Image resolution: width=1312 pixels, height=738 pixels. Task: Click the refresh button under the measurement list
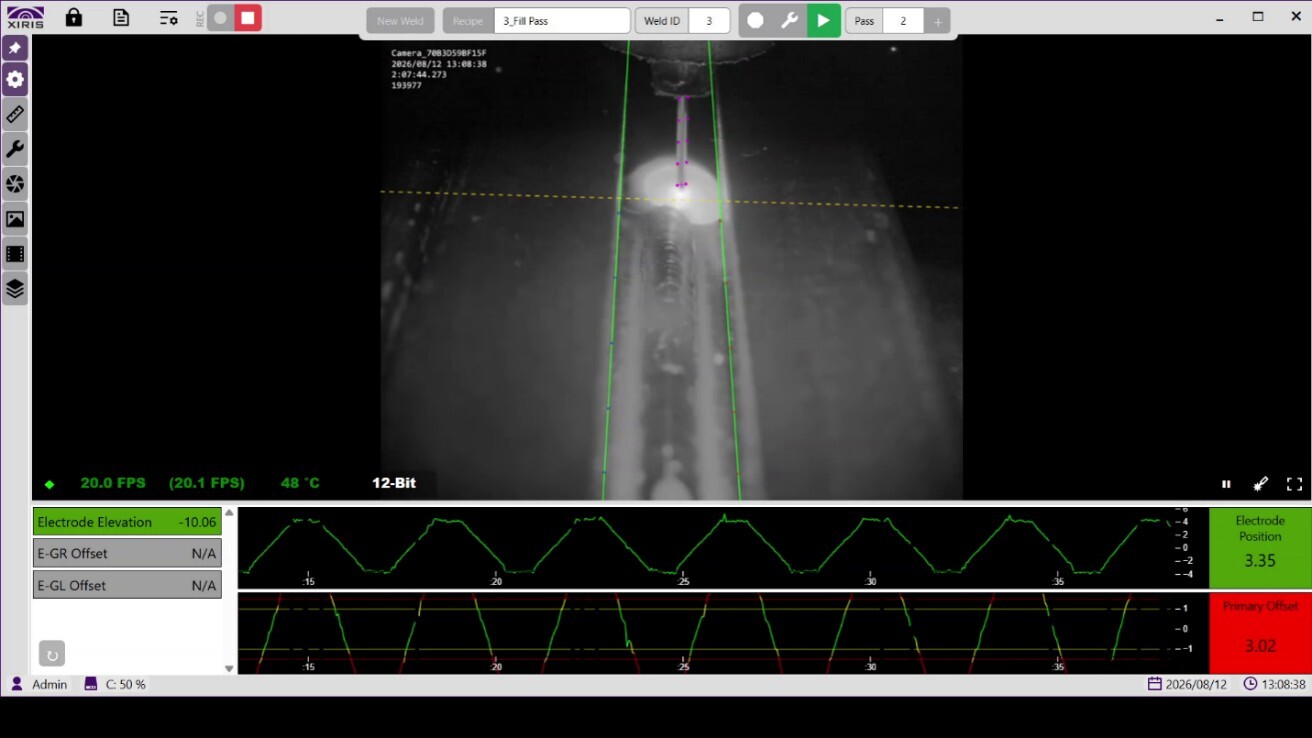tap(52, 655)
